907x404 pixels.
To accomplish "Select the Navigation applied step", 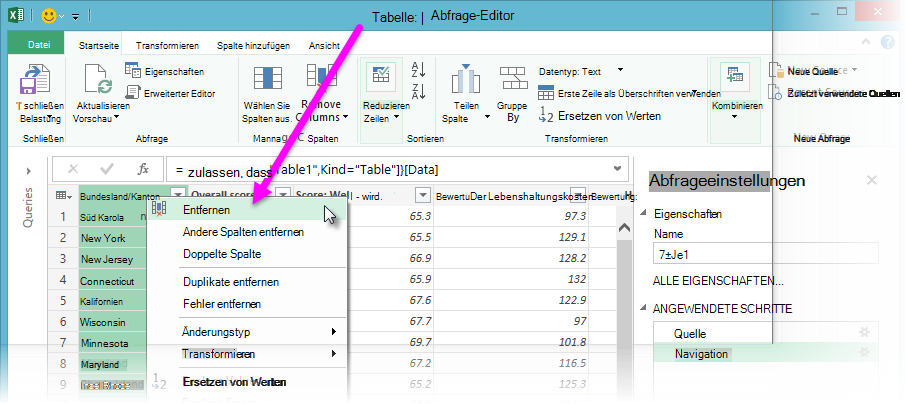I will tap(766, 353).
